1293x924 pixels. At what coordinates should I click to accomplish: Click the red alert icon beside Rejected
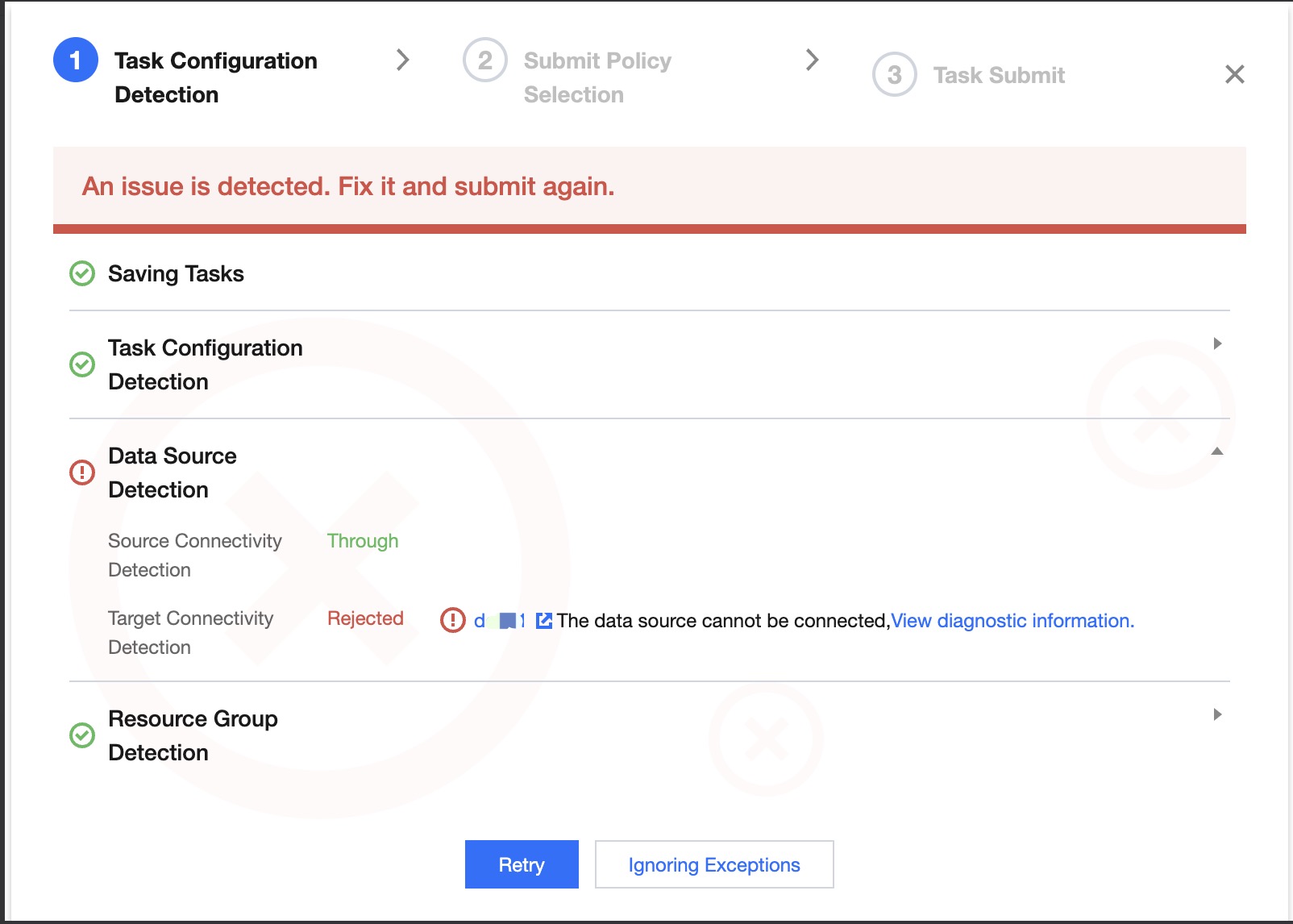click(x=452, y=620)
